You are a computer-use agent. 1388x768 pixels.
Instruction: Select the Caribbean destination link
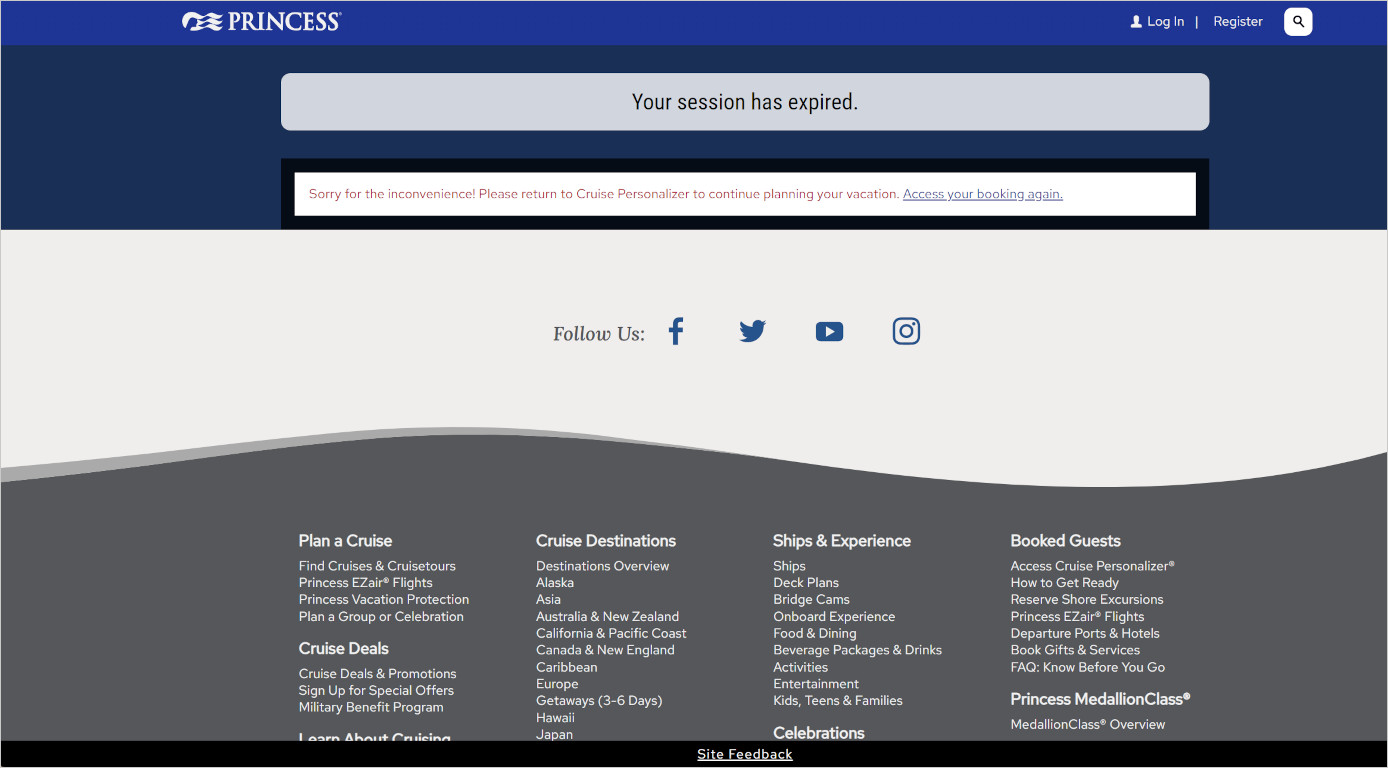567,667
